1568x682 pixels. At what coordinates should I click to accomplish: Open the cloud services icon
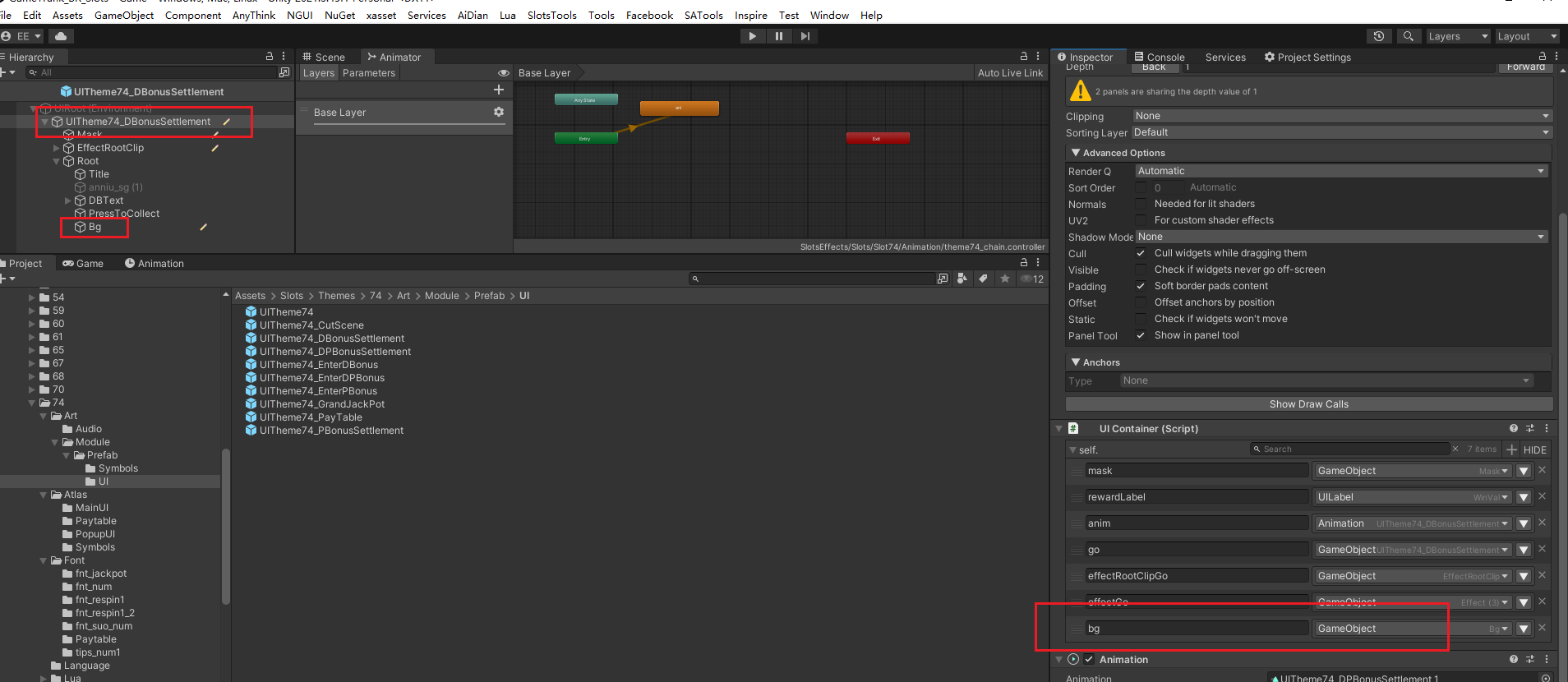(61, 36)
